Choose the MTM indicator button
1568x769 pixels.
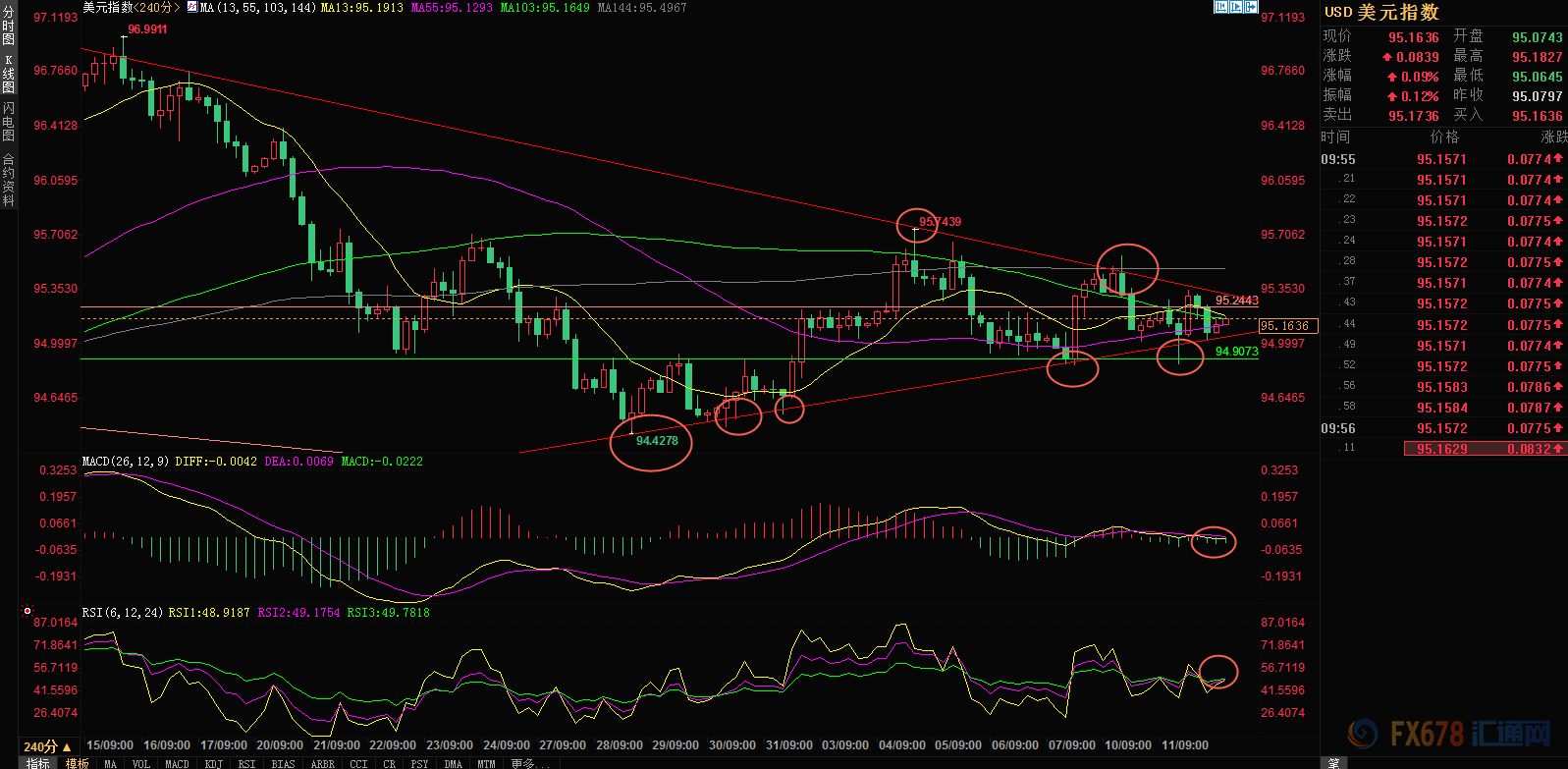[x=486, y=763]
